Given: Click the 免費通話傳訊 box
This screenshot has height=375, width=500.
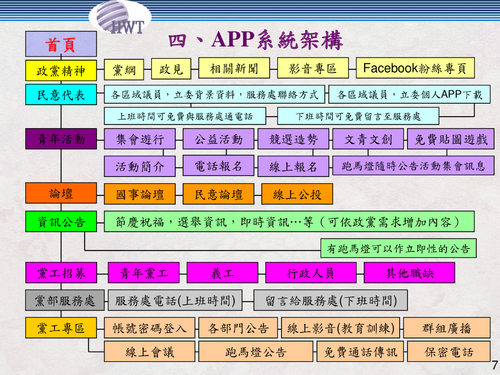Looking at the screenshot, I should [360, 351].
